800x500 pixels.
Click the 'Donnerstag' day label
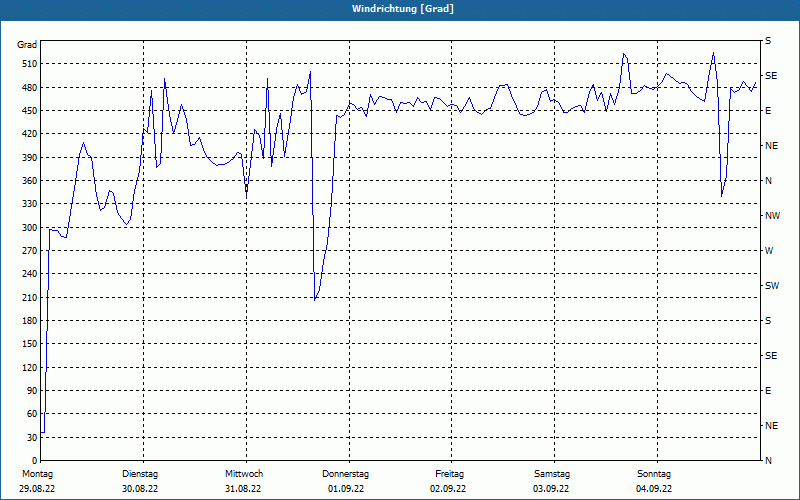345,474
